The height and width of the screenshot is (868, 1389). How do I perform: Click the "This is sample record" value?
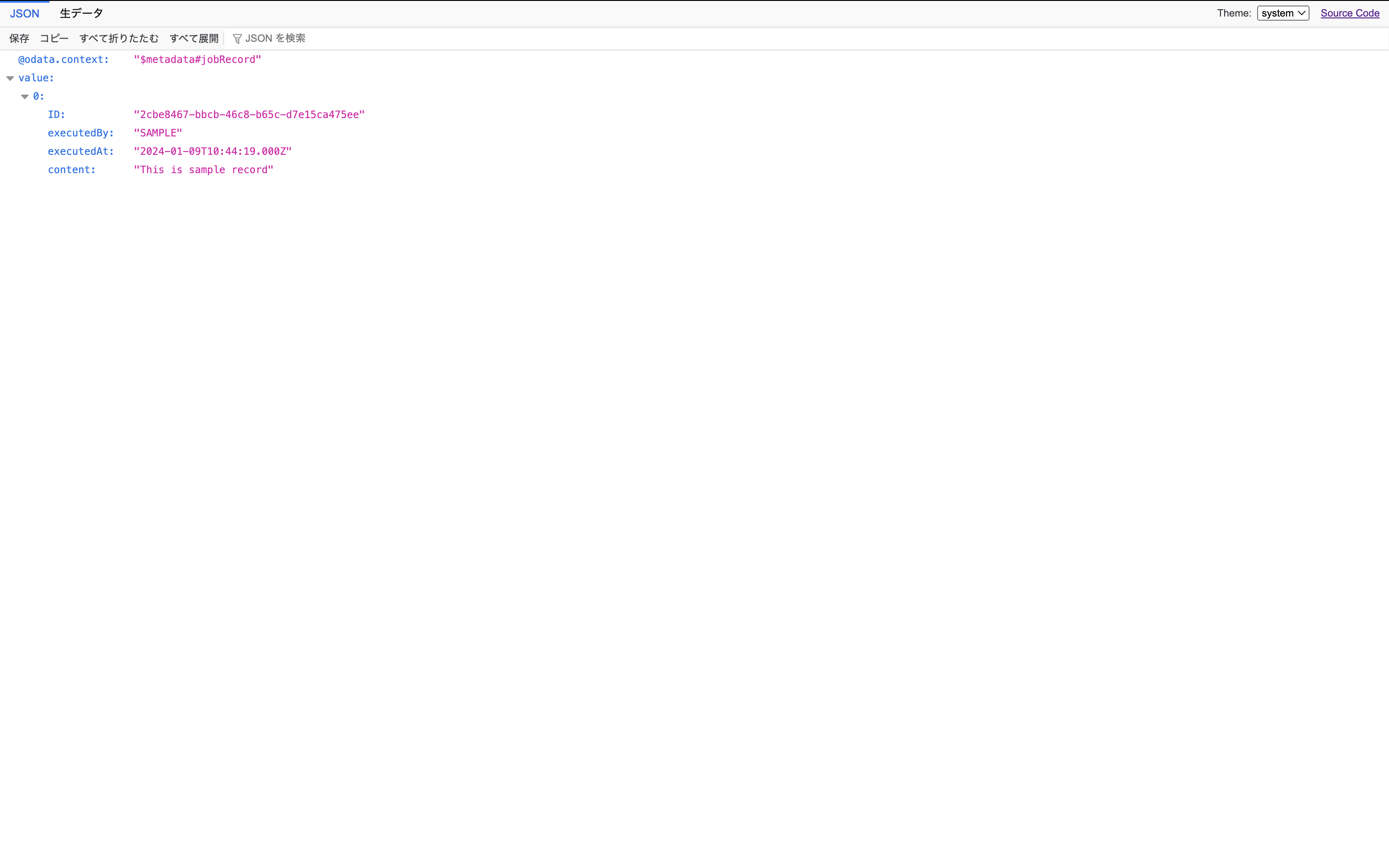[203, 170]
